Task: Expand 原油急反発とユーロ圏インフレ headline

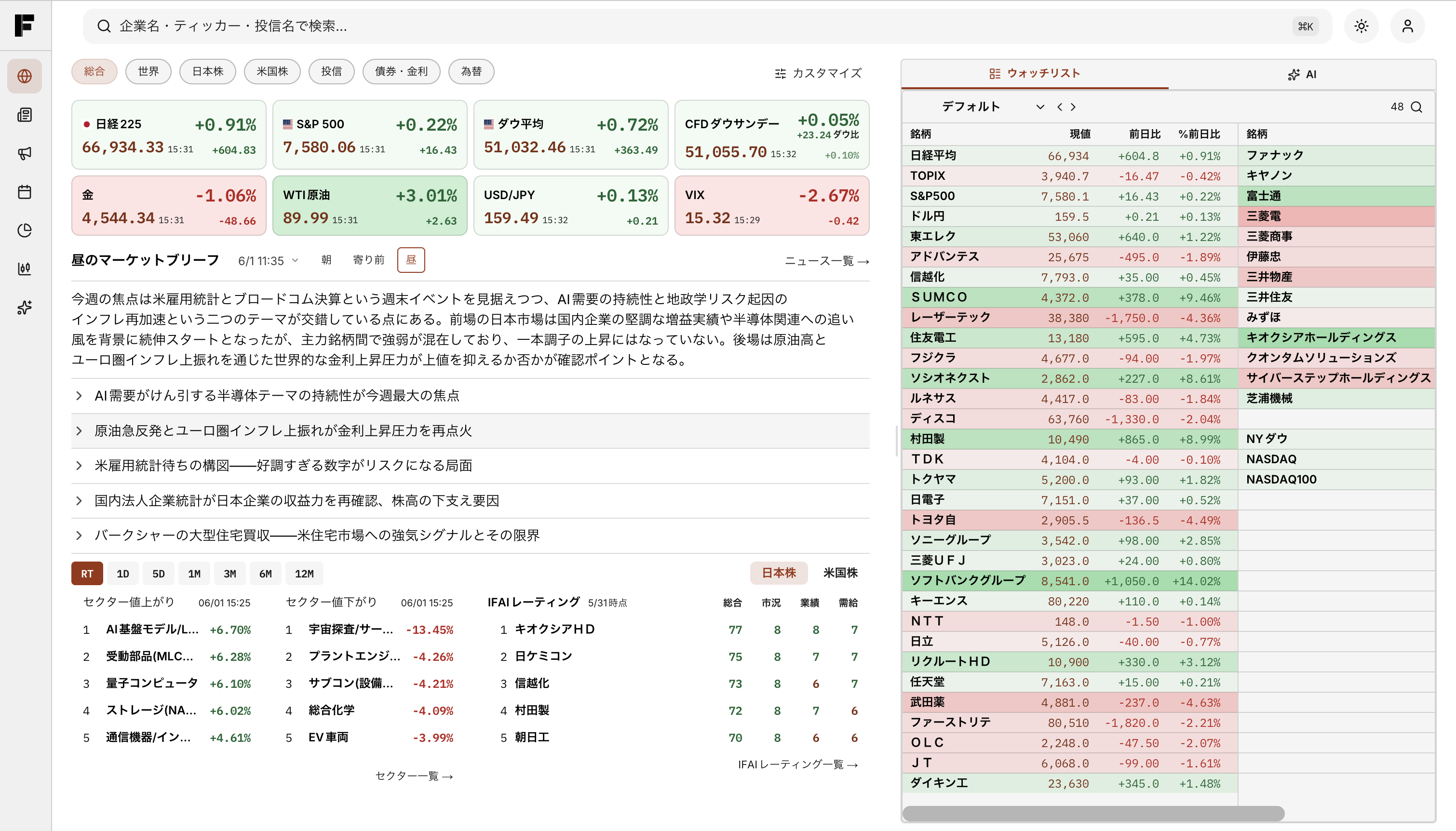Action: pos(470,431)
